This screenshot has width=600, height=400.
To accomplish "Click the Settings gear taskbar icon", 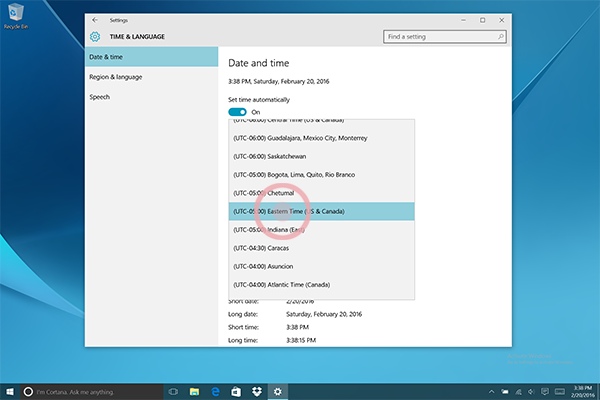I will [x=277, y=392].
